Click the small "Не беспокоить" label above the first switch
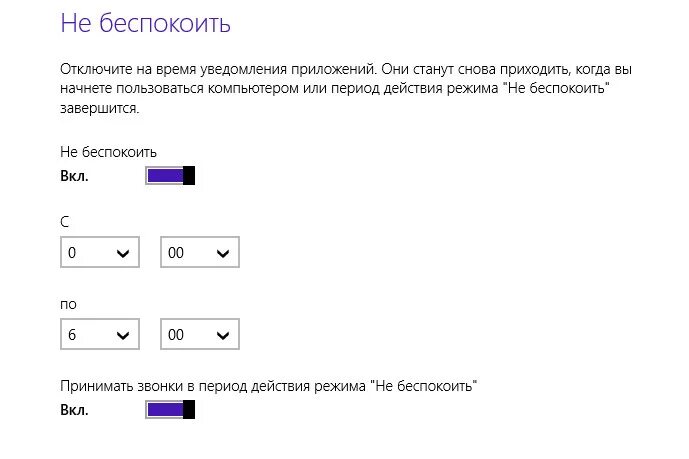This screenshot has height=459, width=689. (108, 152)
